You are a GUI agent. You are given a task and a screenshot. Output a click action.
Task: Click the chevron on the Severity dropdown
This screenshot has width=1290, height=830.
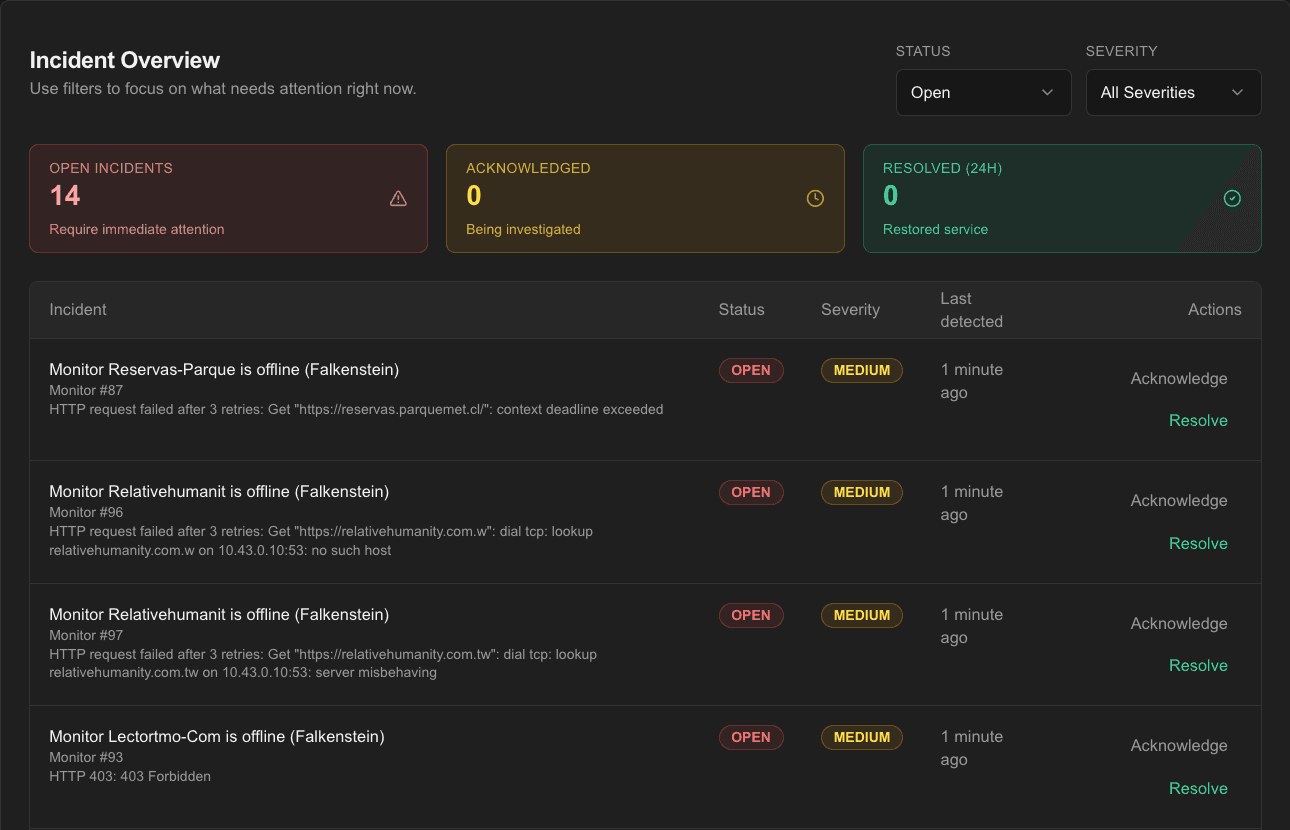(1237, 92)
